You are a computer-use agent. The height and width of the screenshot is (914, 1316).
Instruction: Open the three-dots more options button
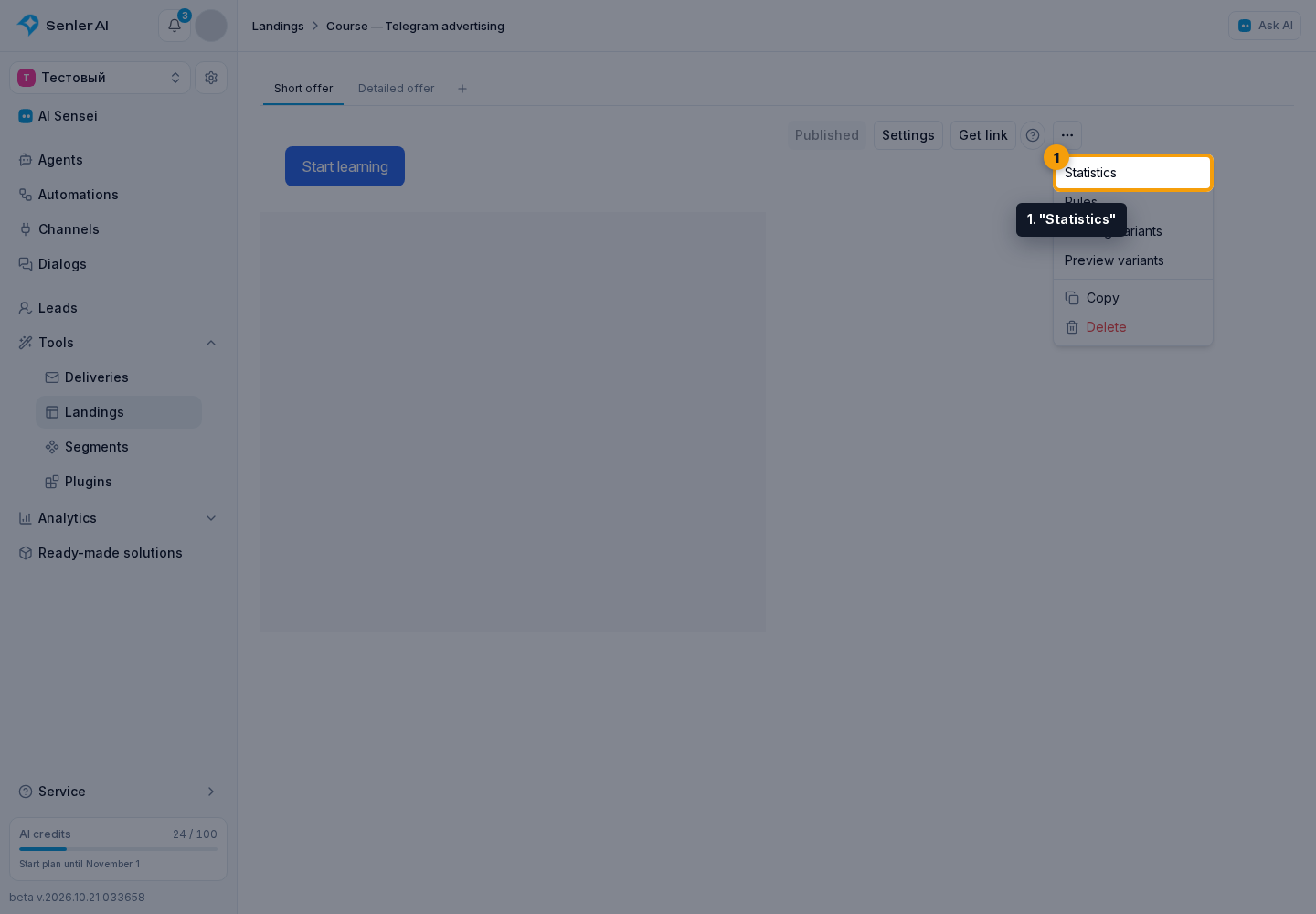tap(1067, 135)
